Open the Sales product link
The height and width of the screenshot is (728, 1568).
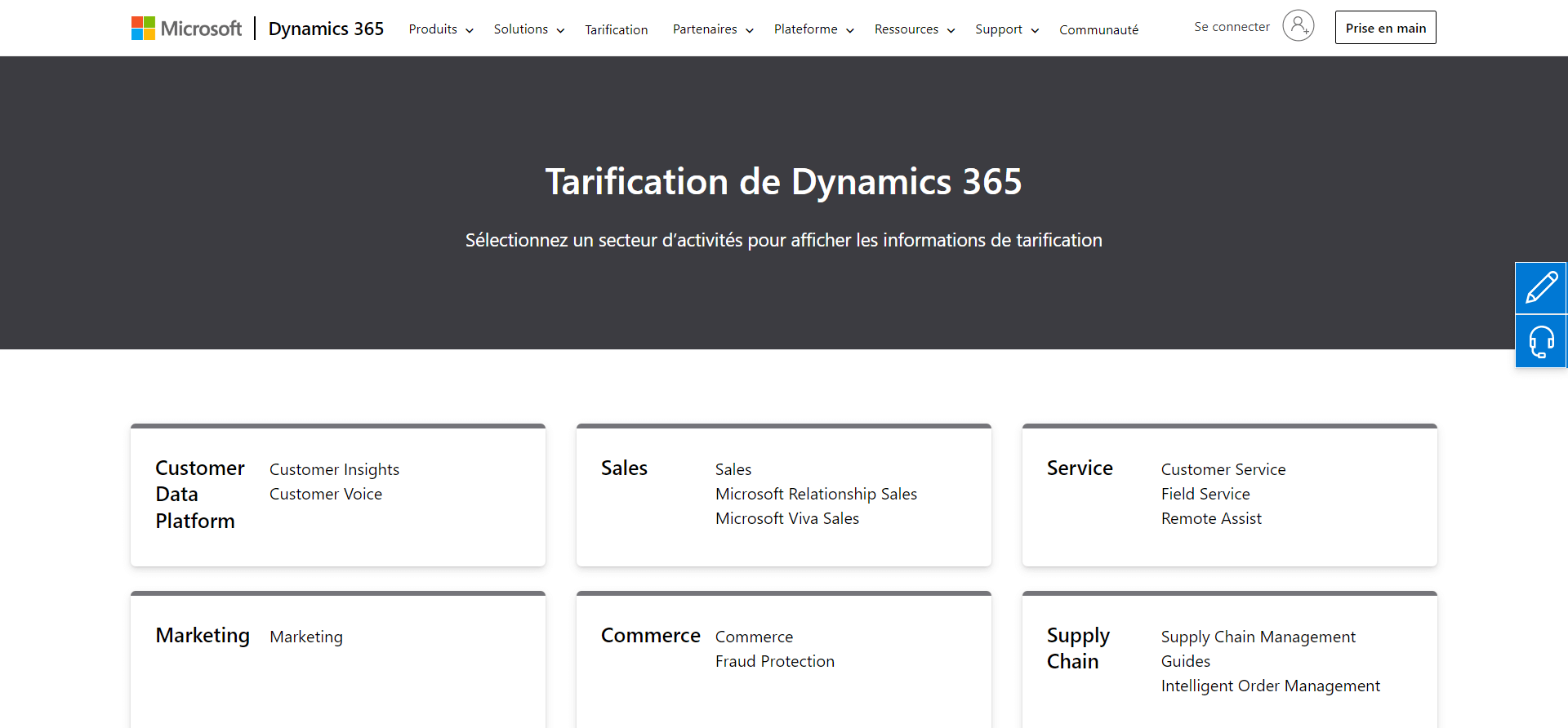click(x=733, y=469)
